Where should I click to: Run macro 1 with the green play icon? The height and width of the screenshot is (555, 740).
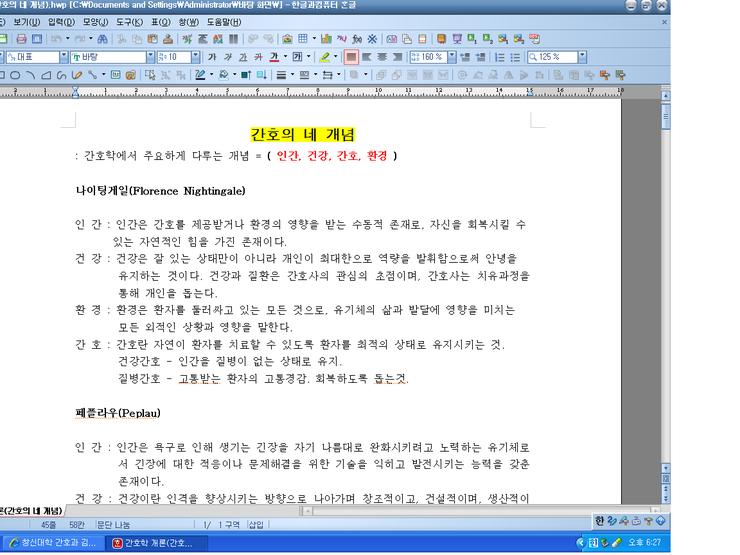[472, 39]
